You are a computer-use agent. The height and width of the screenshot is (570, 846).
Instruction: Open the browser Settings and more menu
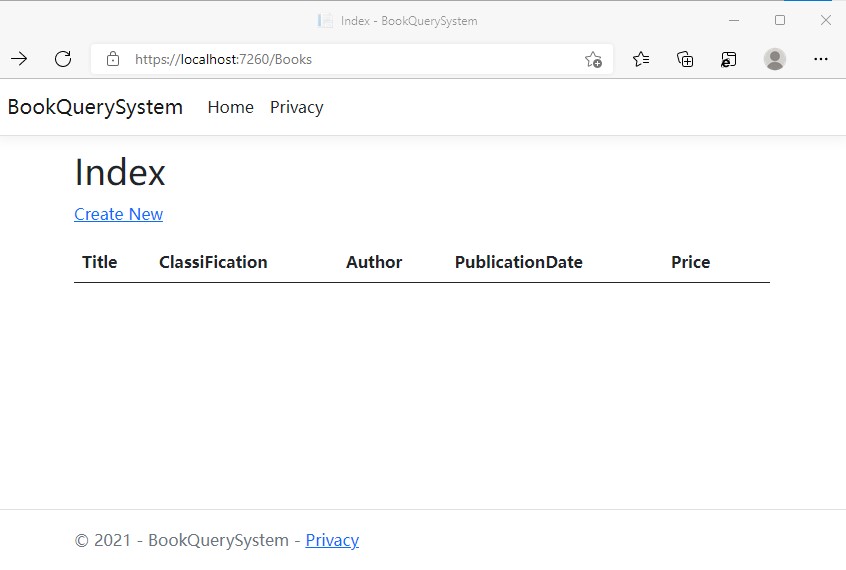coord(821,59)
